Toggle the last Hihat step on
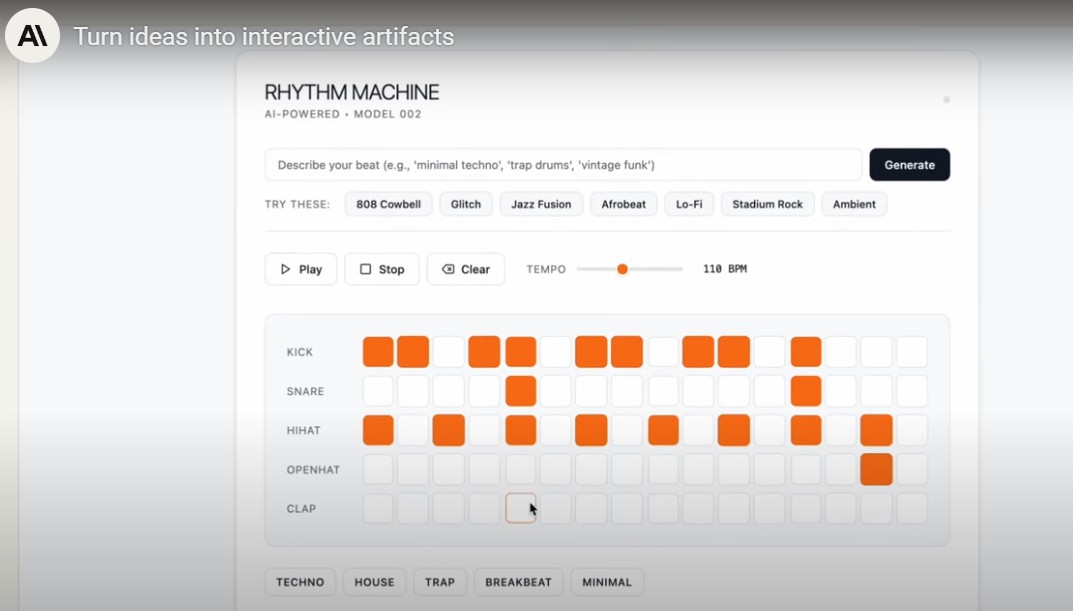Image resolution: width=1073 pixels, height=611 pixels. [911, 430]
